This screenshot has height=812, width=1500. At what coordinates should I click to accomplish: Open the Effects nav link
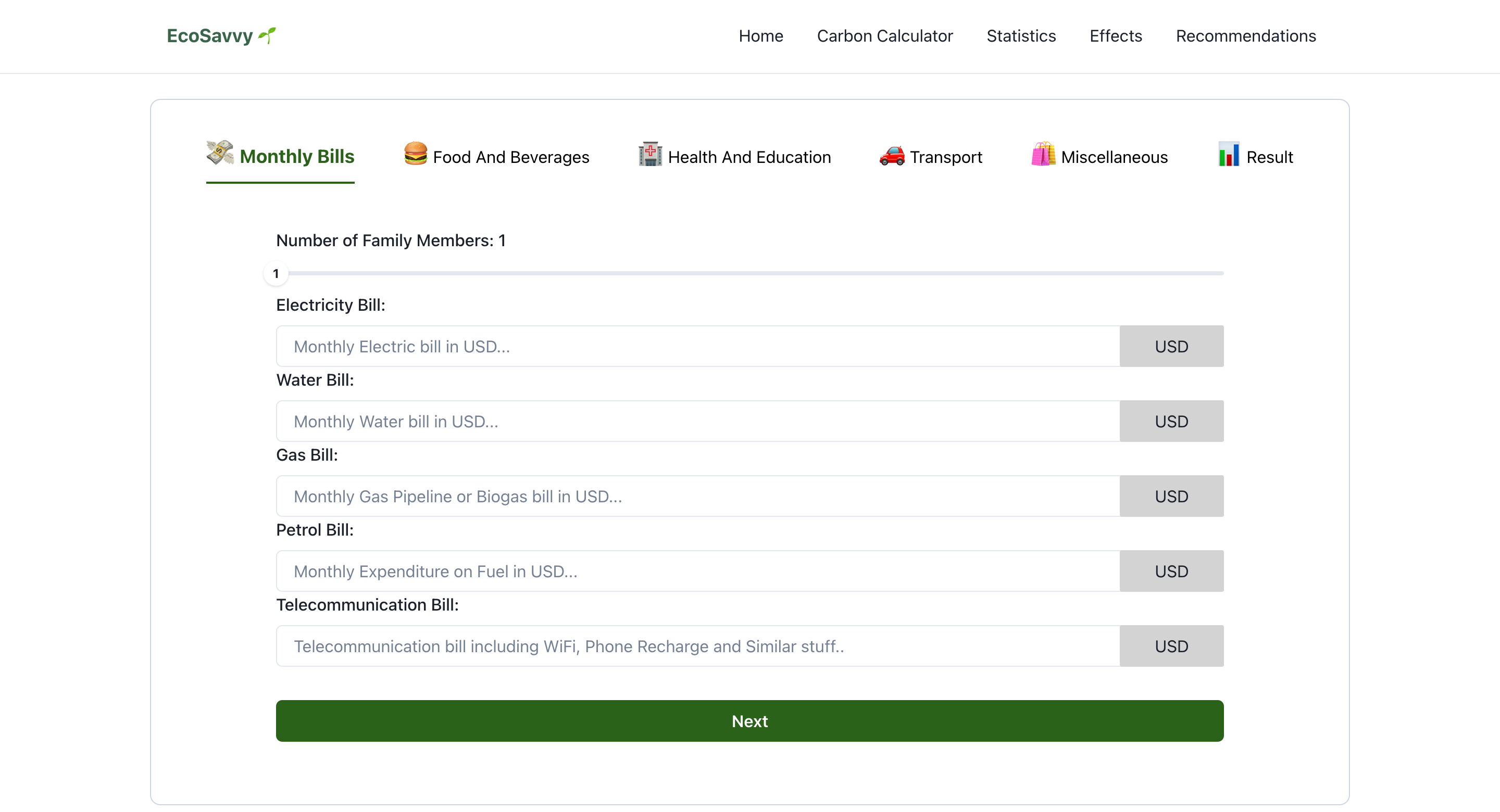pyautogui.click(x=1115, y=36)
